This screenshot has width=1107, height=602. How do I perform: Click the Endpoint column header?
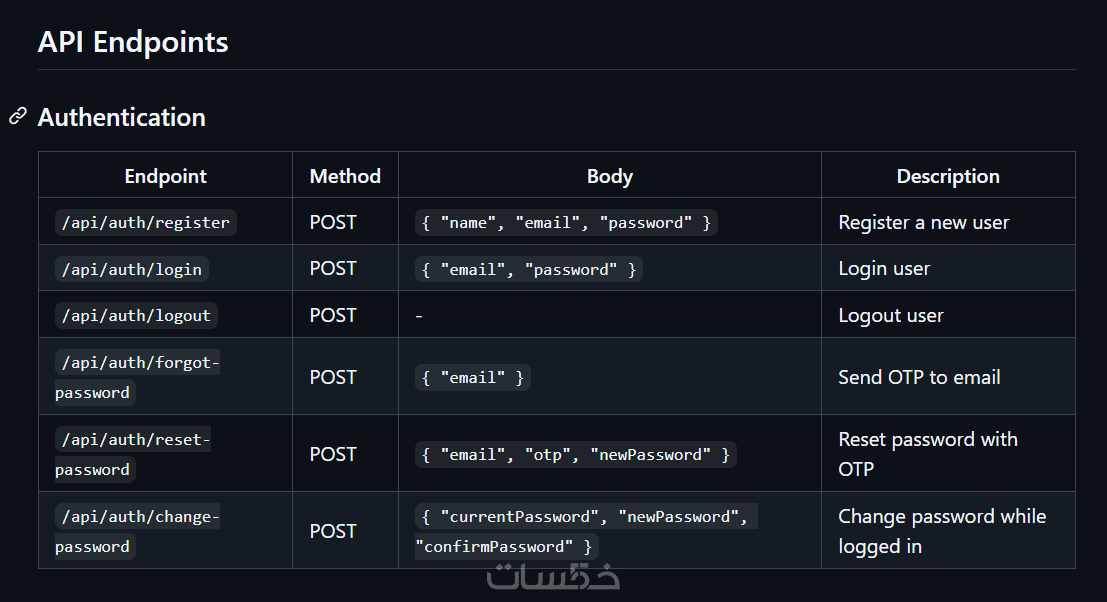click(x=165, y=176)
